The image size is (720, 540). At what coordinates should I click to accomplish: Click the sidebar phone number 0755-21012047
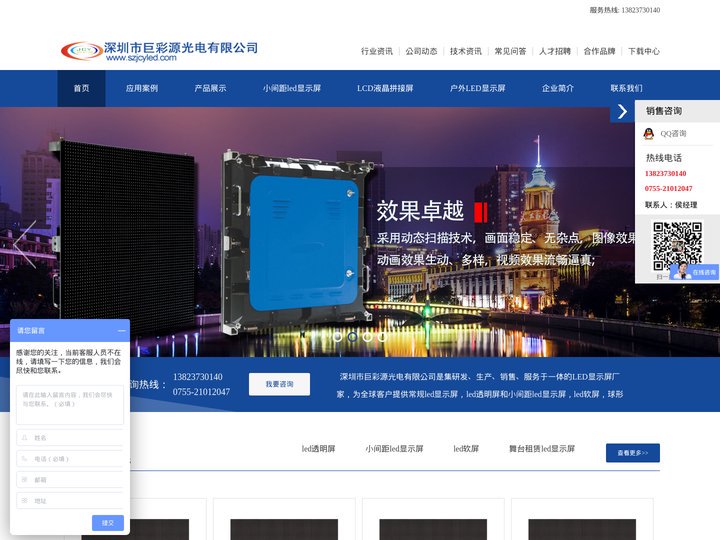tap(668, 189)
